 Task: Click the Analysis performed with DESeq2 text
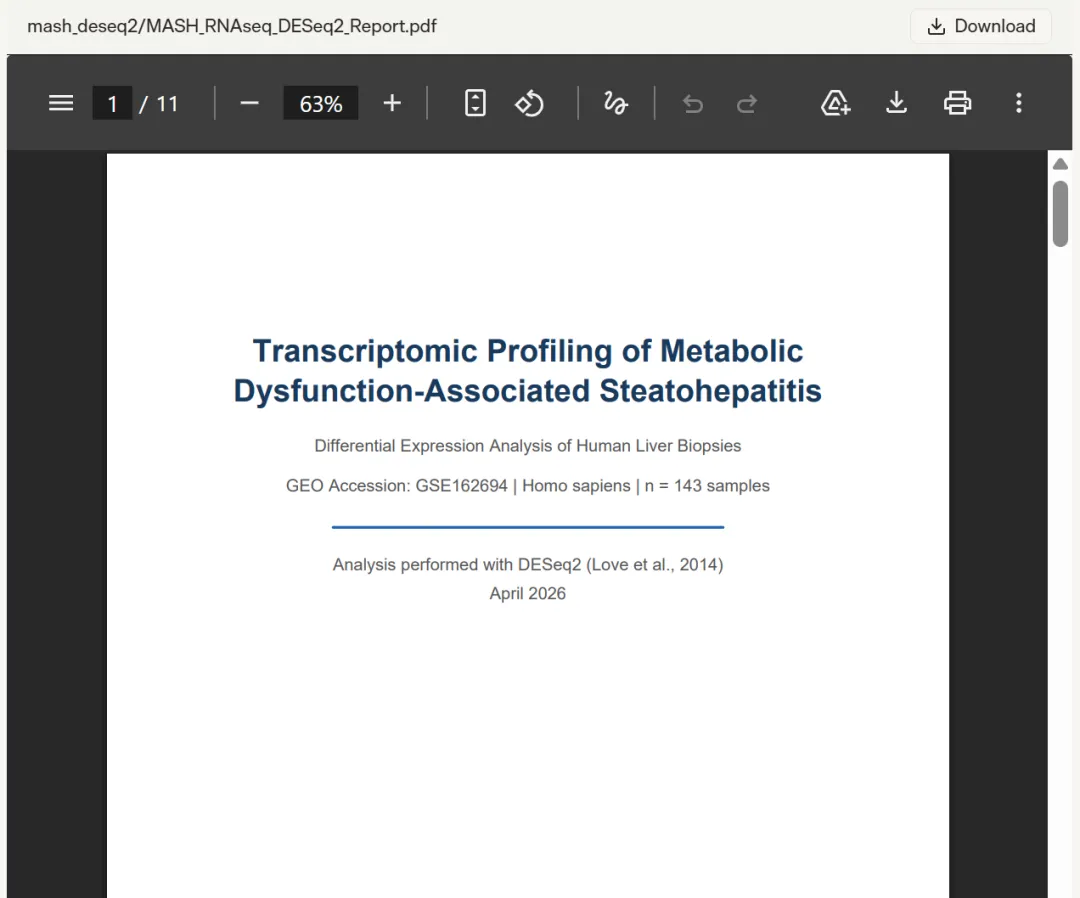tap(528, 565)
